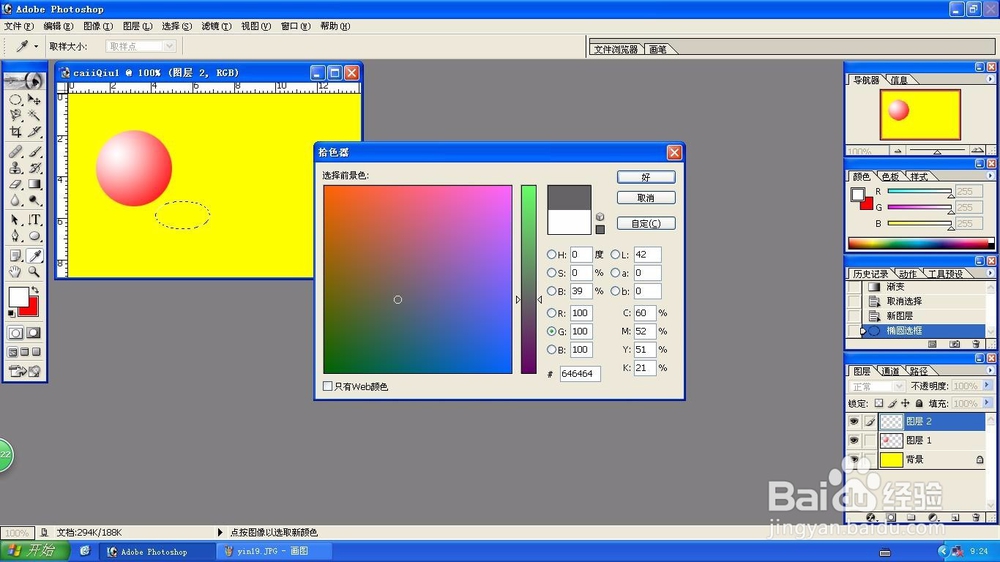Viewport: 1000px width, 562px height.
Task: Open the 图像 Image menu
Action: pos(98,26)
